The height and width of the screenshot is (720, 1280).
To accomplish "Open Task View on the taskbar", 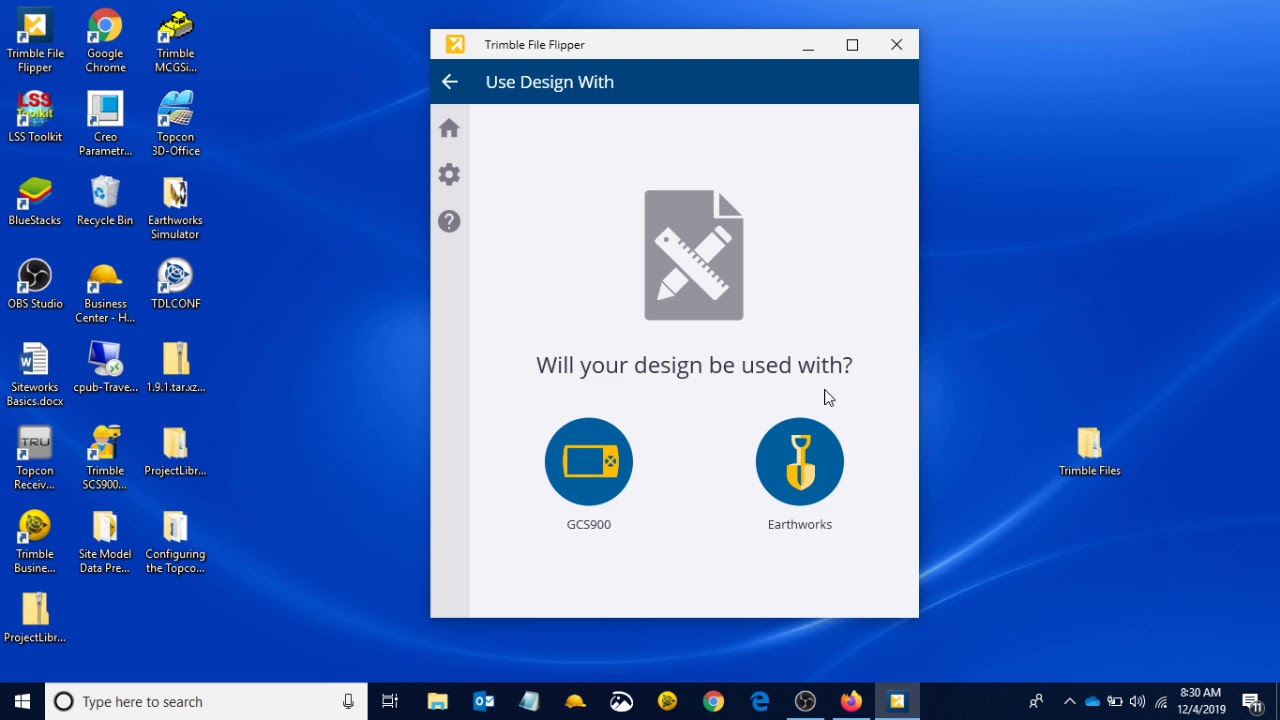I will 390,702.
